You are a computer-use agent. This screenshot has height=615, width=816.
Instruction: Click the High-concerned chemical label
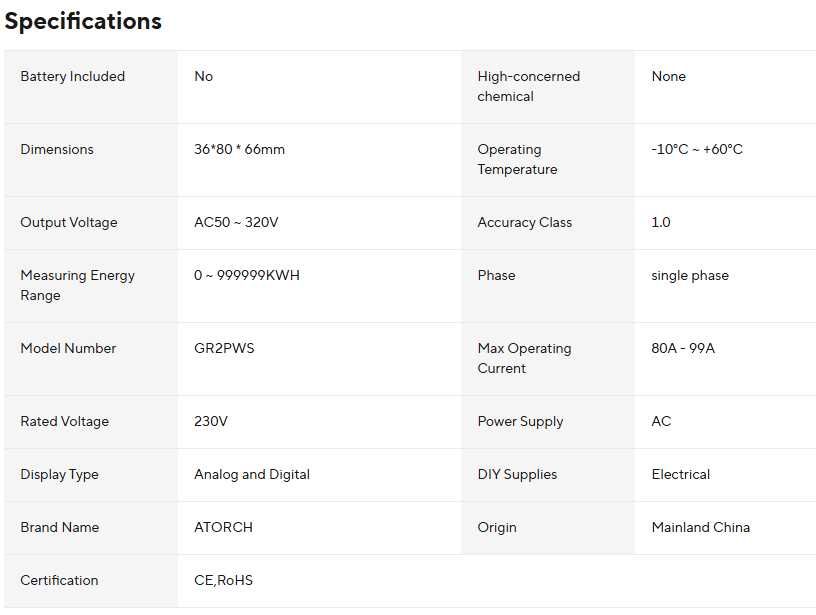tap(528, 86)
